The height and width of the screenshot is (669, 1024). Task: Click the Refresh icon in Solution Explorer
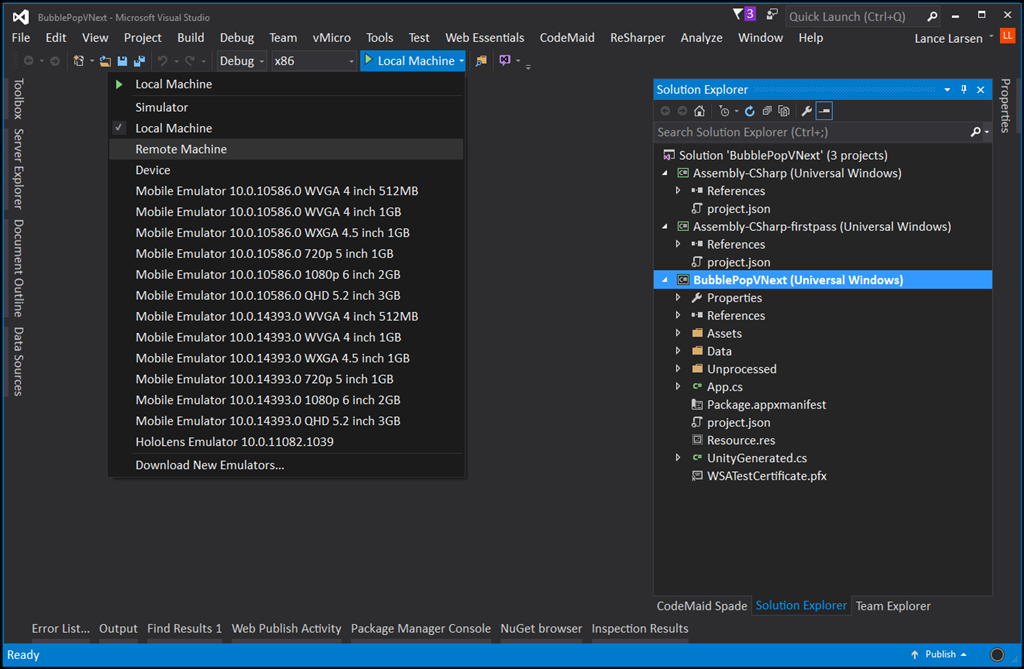pos(750,111)
